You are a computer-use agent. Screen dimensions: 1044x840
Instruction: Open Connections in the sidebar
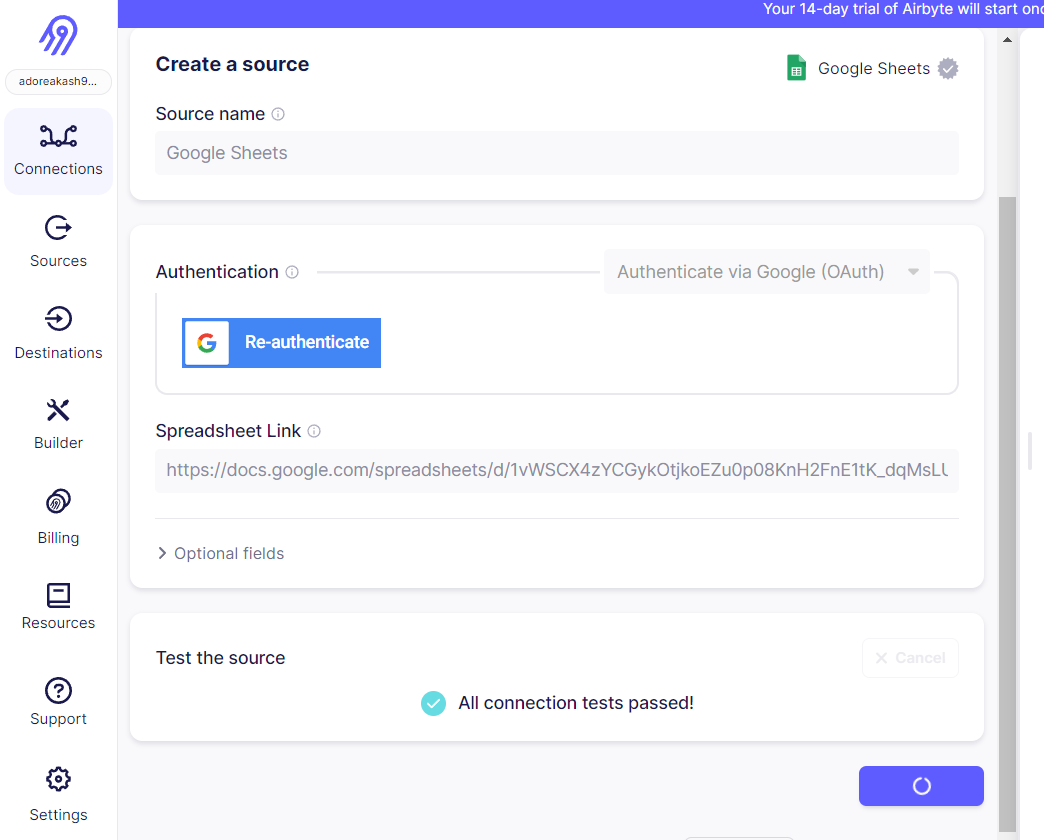coord(59,151)
